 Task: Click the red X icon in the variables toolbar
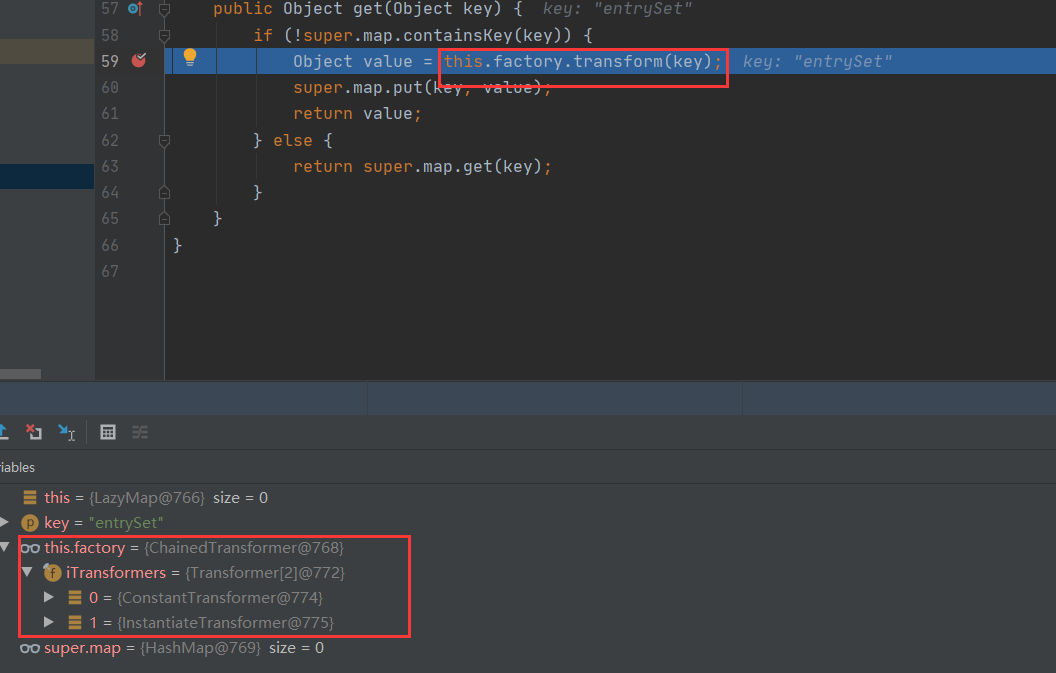33,431
